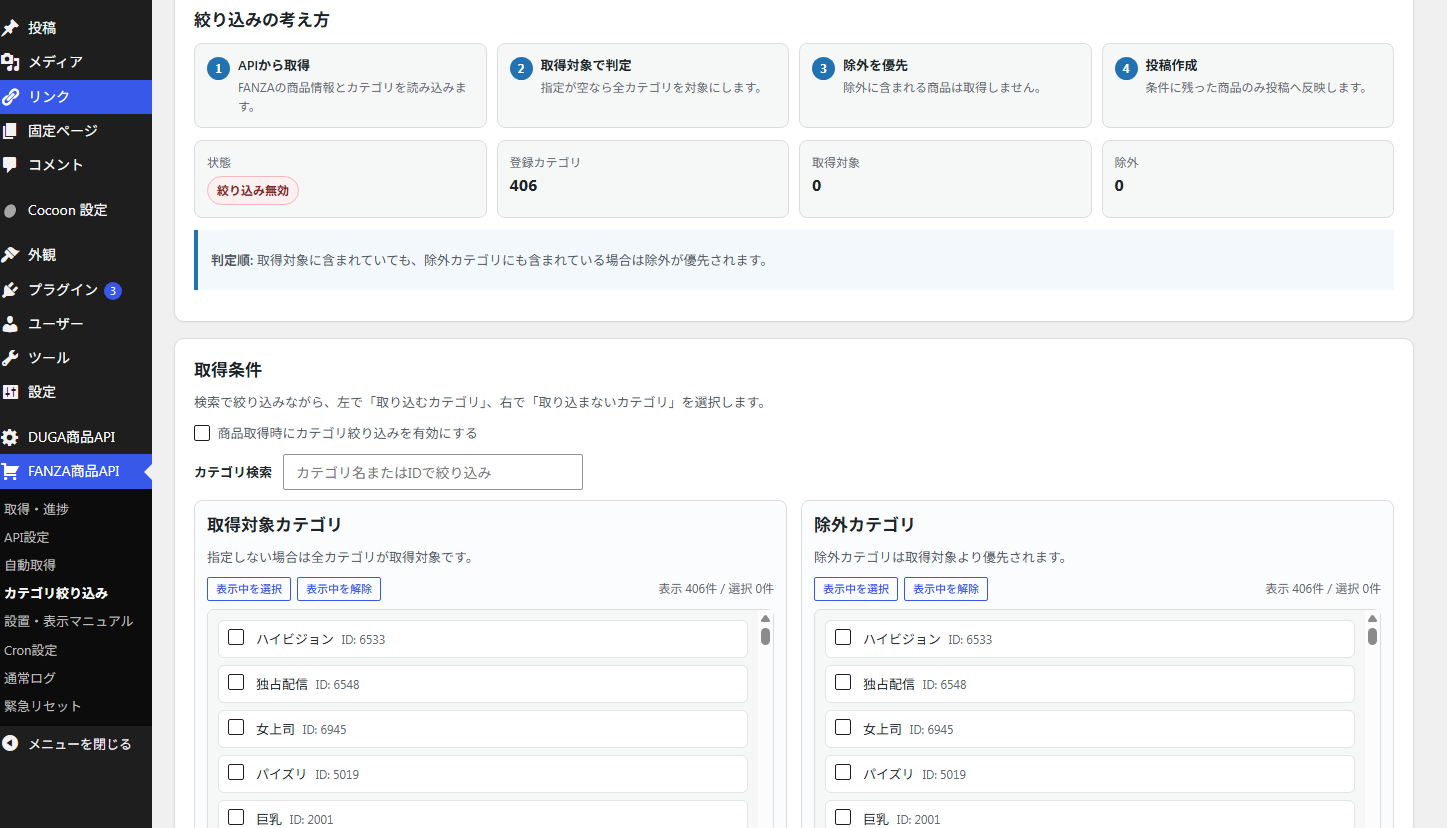Click 表示中を選択 under 取得対象カテゴリ
The height and width of the screenshot is (828, 1447).
tap(249, 589)
